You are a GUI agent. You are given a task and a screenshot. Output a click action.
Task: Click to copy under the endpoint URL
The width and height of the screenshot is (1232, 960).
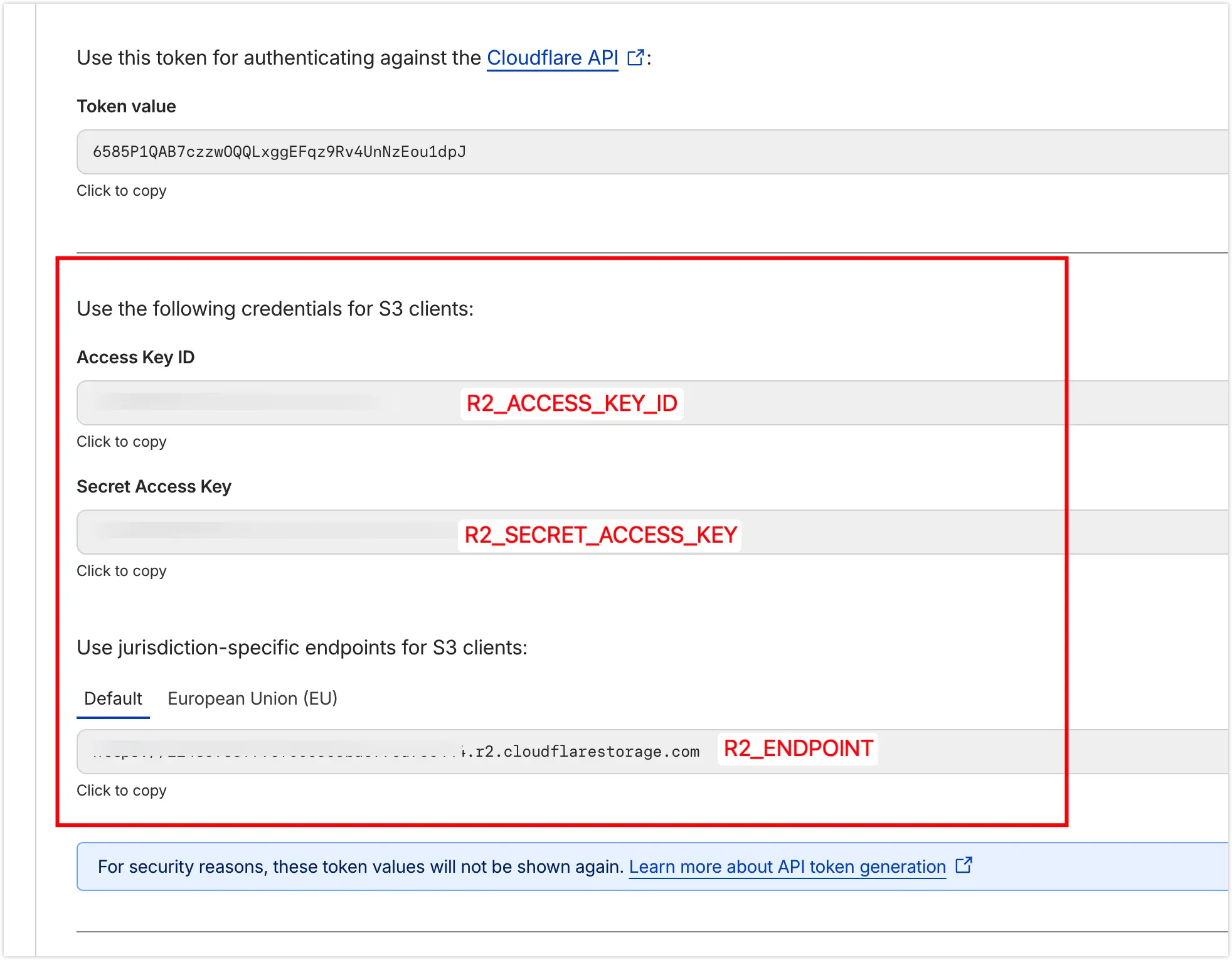click(122, 791)
